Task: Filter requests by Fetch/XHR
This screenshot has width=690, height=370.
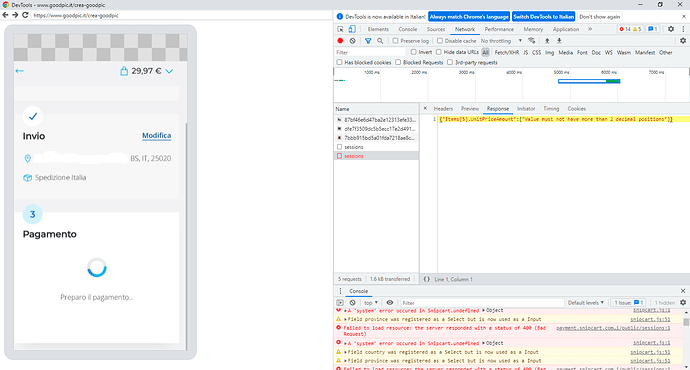Action: (506, 52)
